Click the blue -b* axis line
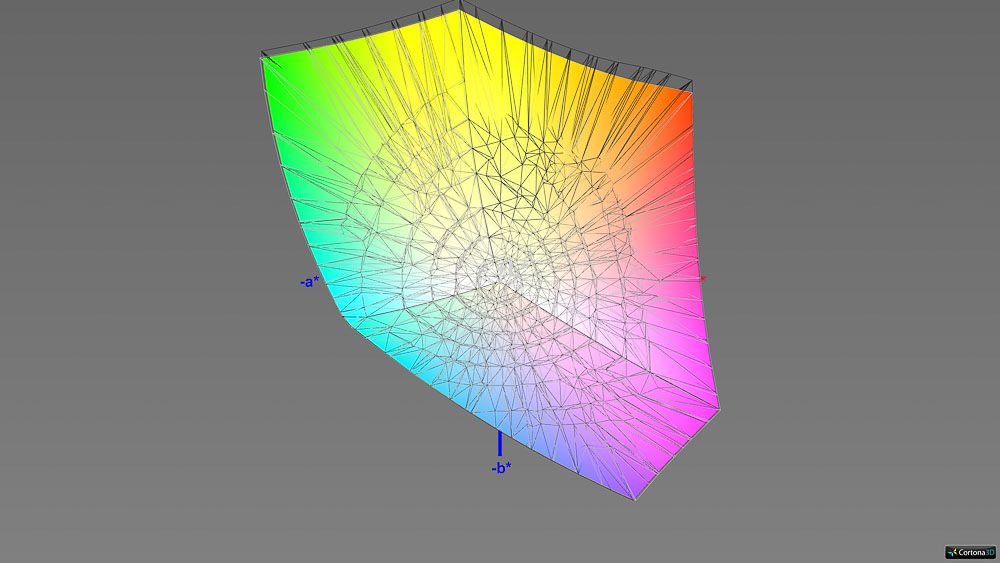This screenshot has height=563, width=1000. (499, 444)
